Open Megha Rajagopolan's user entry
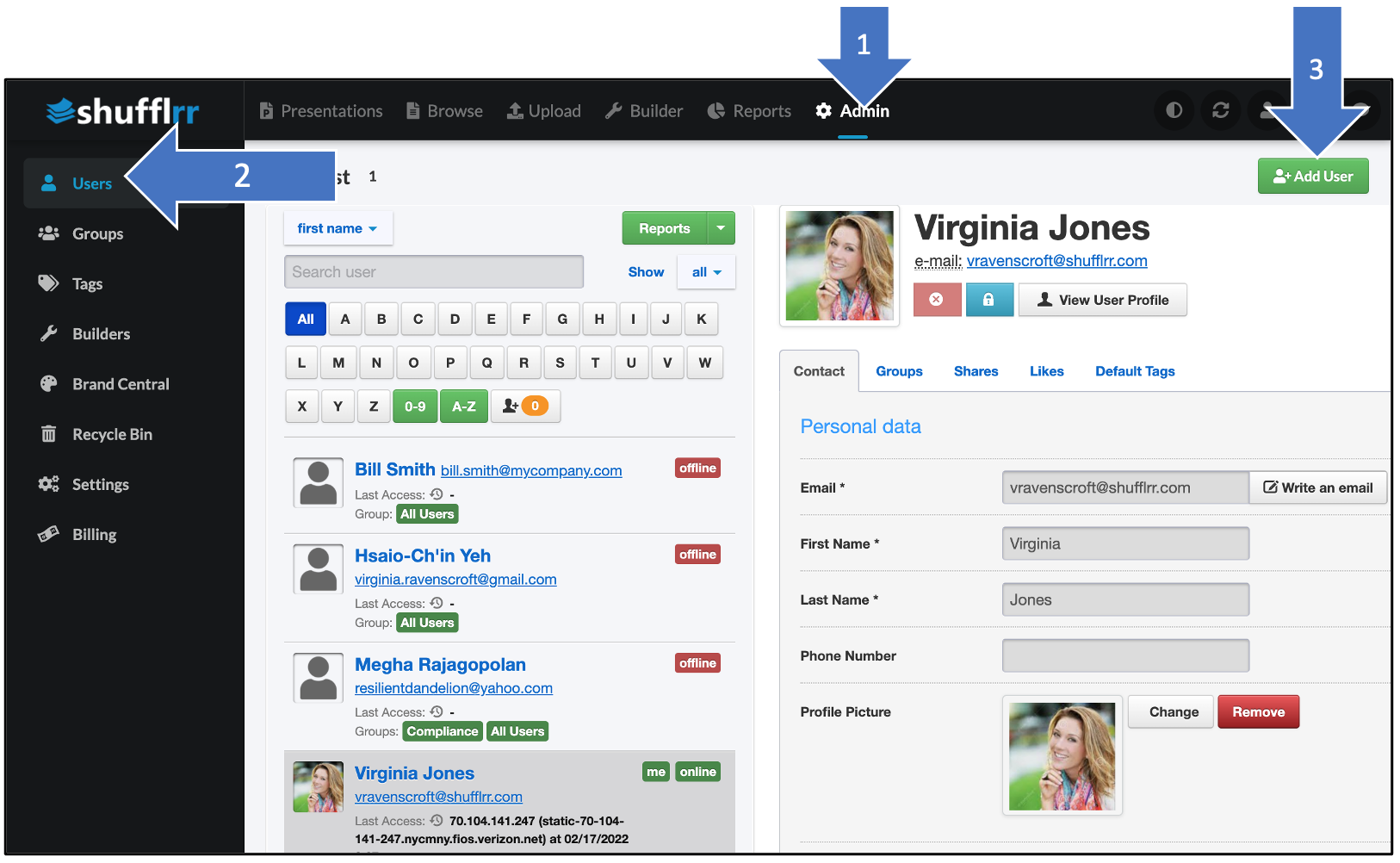The width and height of the screenshot is (1400, 863). tap(440, 664)
